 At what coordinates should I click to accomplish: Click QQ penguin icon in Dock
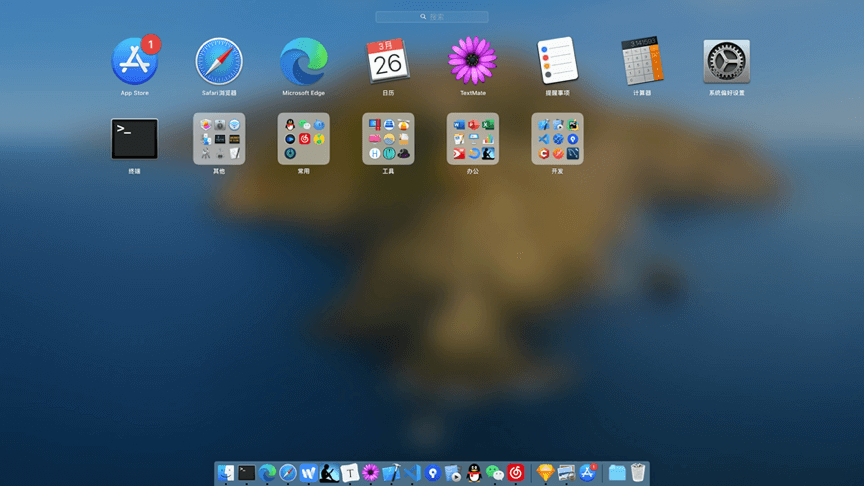pyautogui.click(x=474, y=473)
